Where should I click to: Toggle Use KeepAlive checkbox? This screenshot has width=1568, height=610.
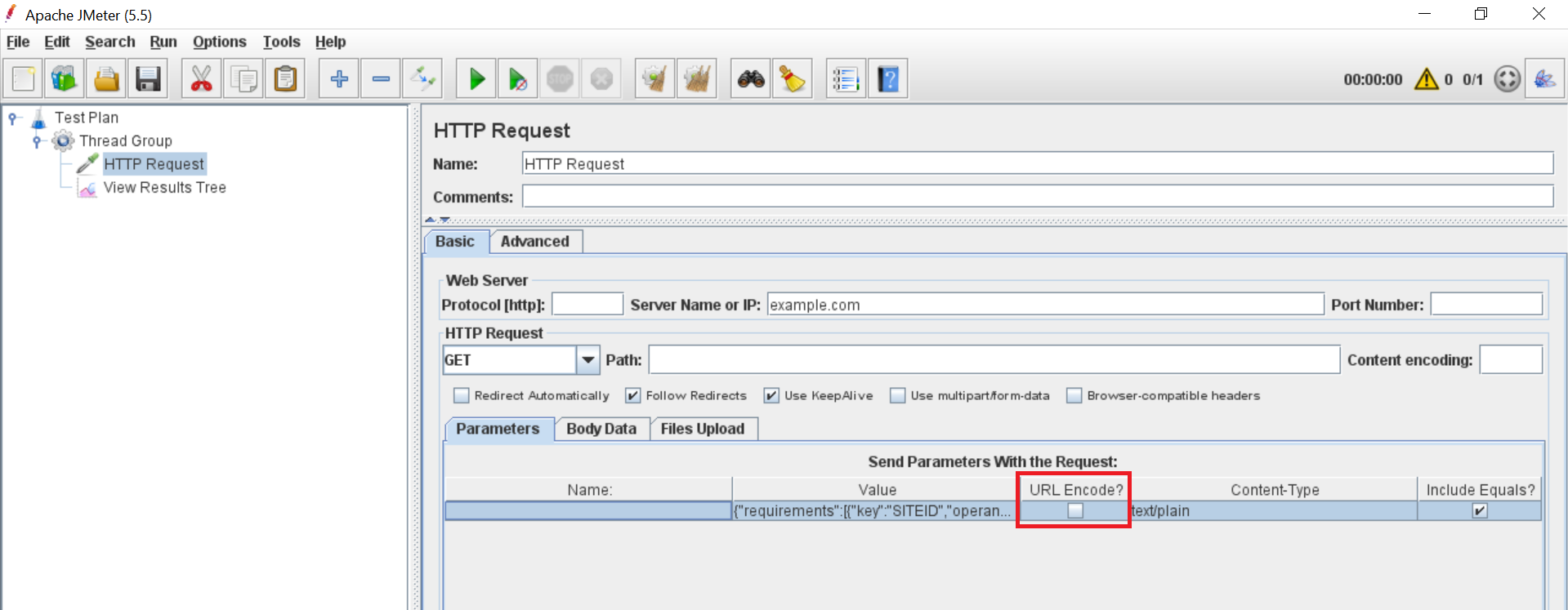771,395
